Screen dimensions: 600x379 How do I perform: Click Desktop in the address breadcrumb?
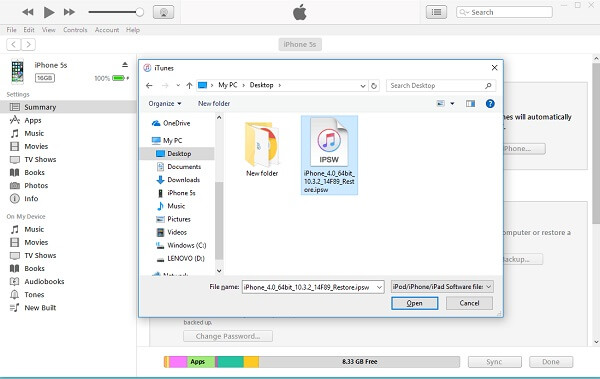click(261, 85)
